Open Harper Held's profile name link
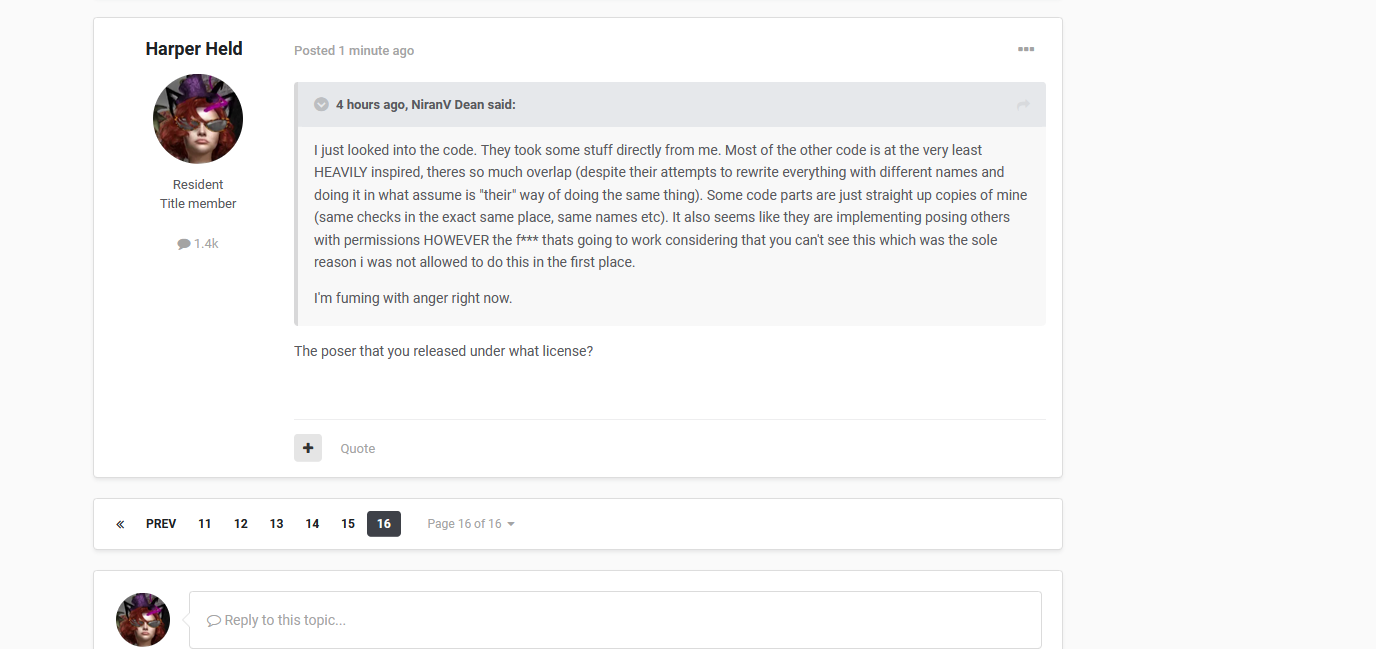The width and height of the screenshot is (1376, 649). pos(194,49)
